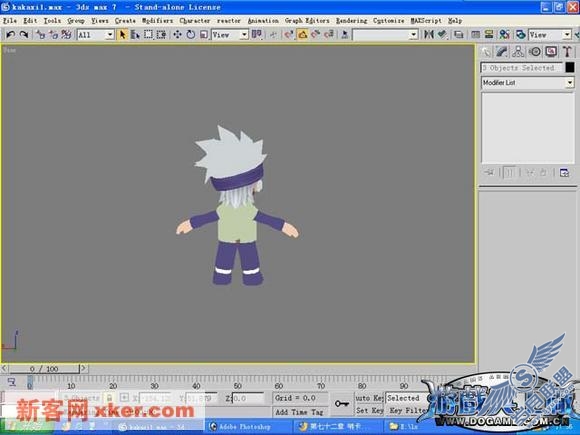The width and height of the screenshot is (580, 435).
Task: Click the Use Pivot Point Center icon
Action: (256, 34)
